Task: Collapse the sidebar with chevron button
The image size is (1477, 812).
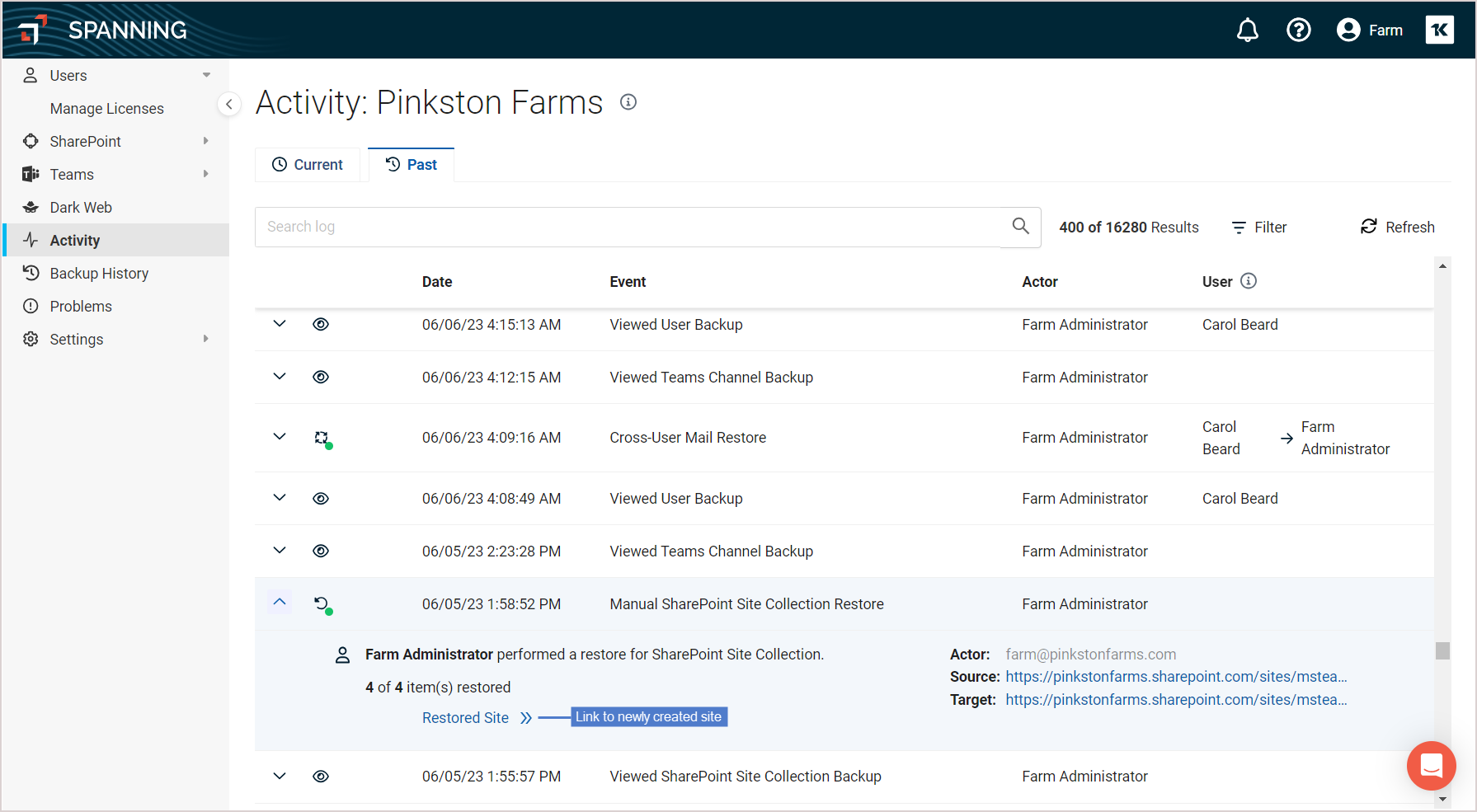Action: pyautogui.click(x=229, y=104)
